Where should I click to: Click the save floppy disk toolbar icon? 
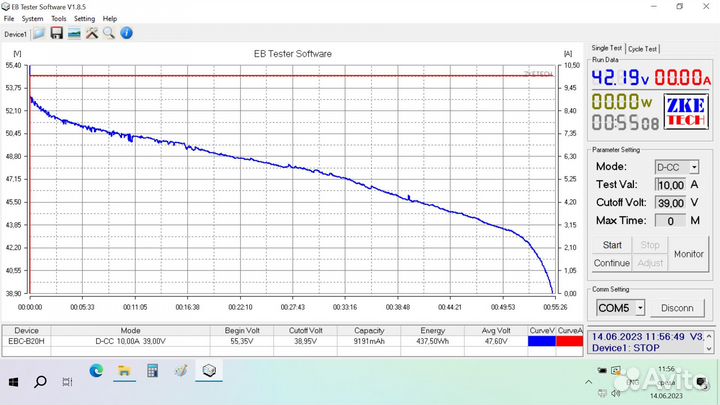56,33
